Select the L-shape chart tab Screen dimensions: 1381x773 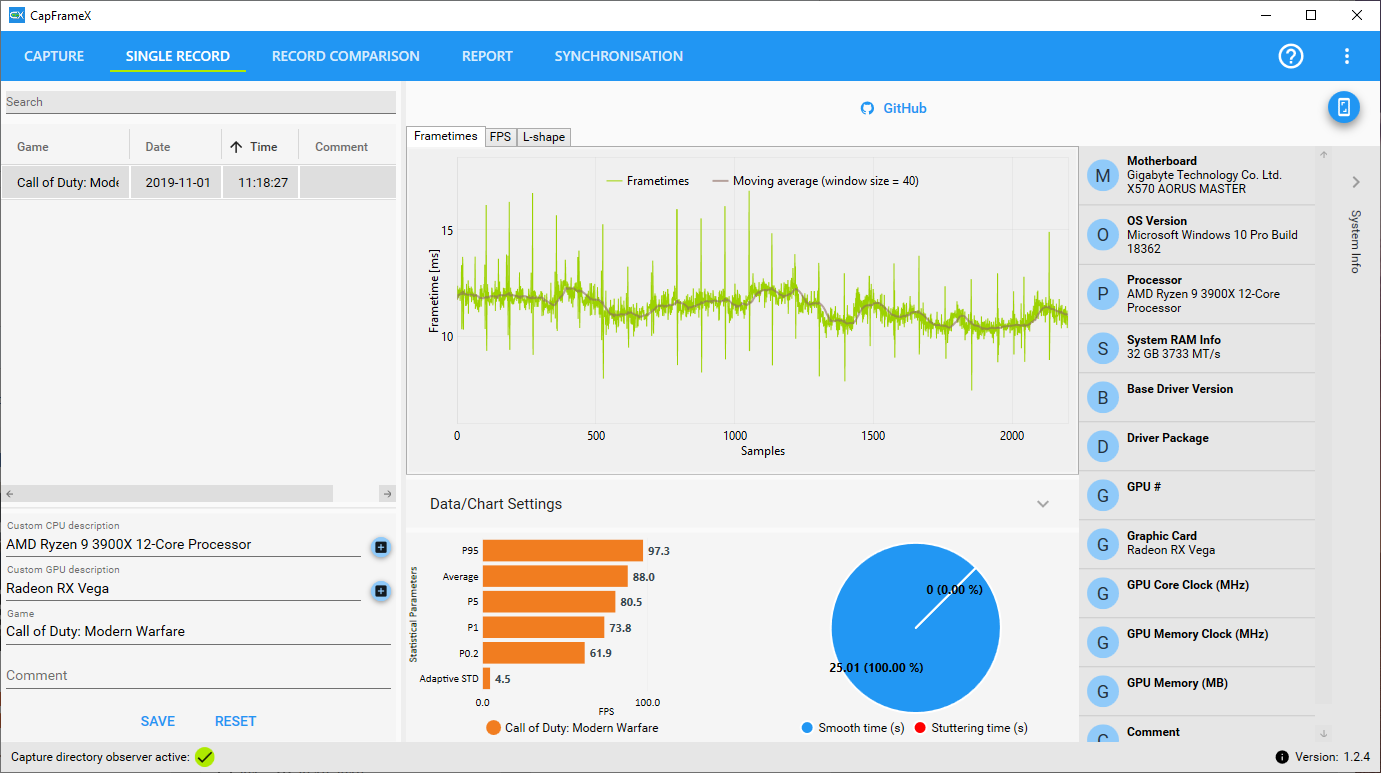coord(544,137)
